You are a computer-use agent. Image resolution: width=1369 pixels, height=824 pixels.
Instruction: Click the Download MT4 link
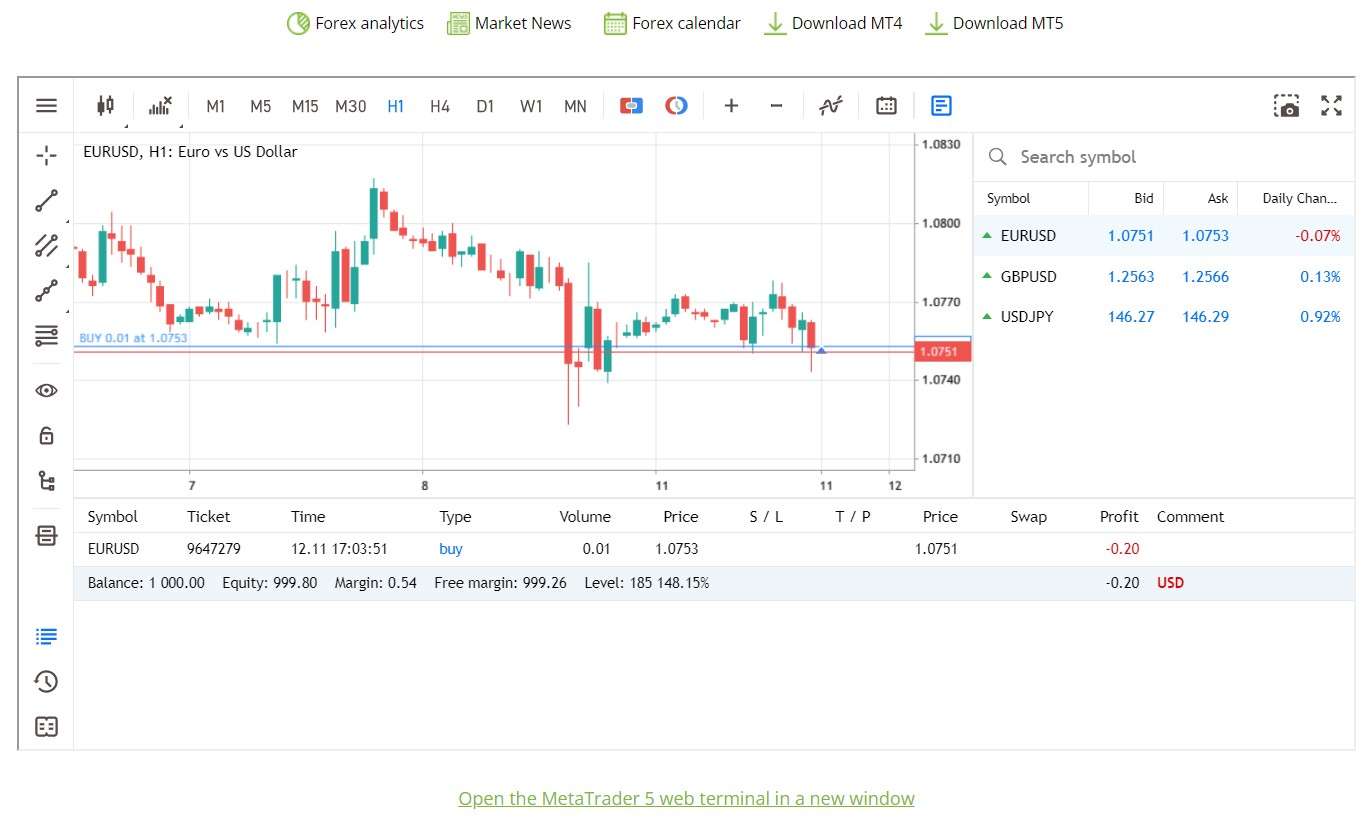pos(832,23)
